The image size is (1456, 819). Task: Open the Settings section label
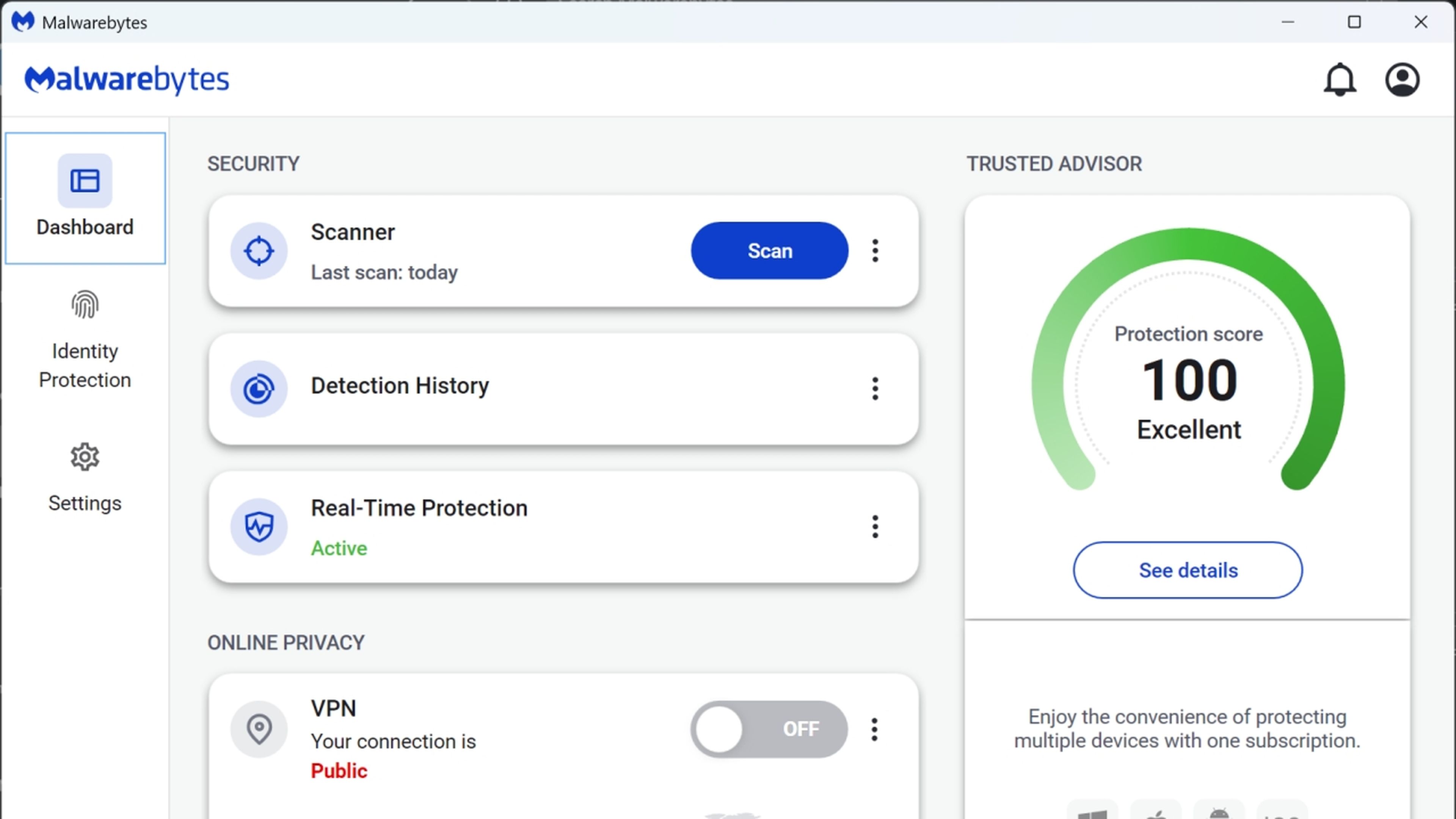[85, 503]
